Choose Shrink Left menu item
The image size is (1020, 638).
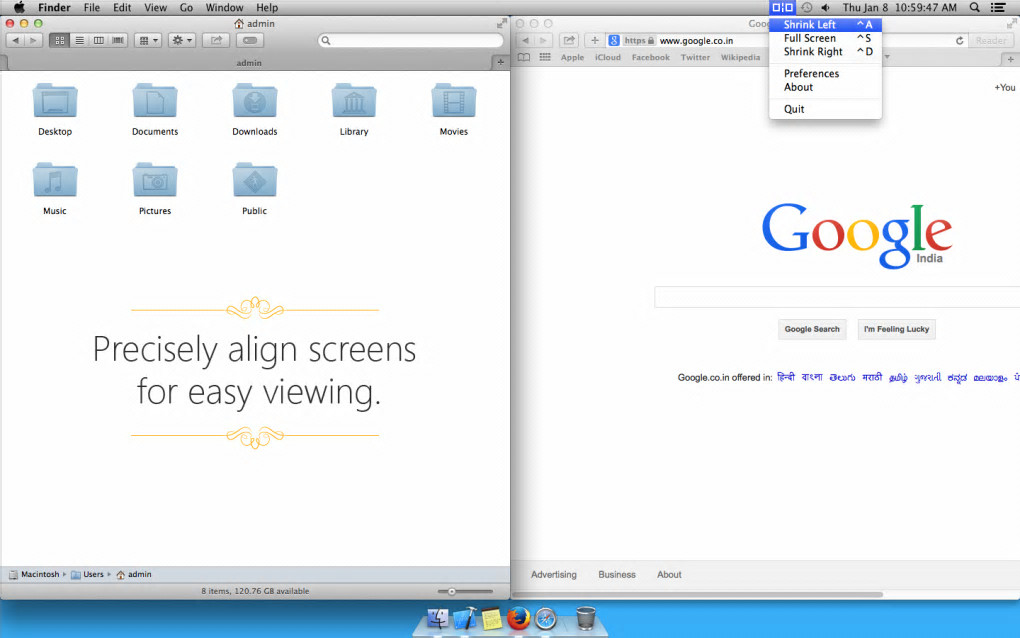pyautogui.click(x=825, y=25)
